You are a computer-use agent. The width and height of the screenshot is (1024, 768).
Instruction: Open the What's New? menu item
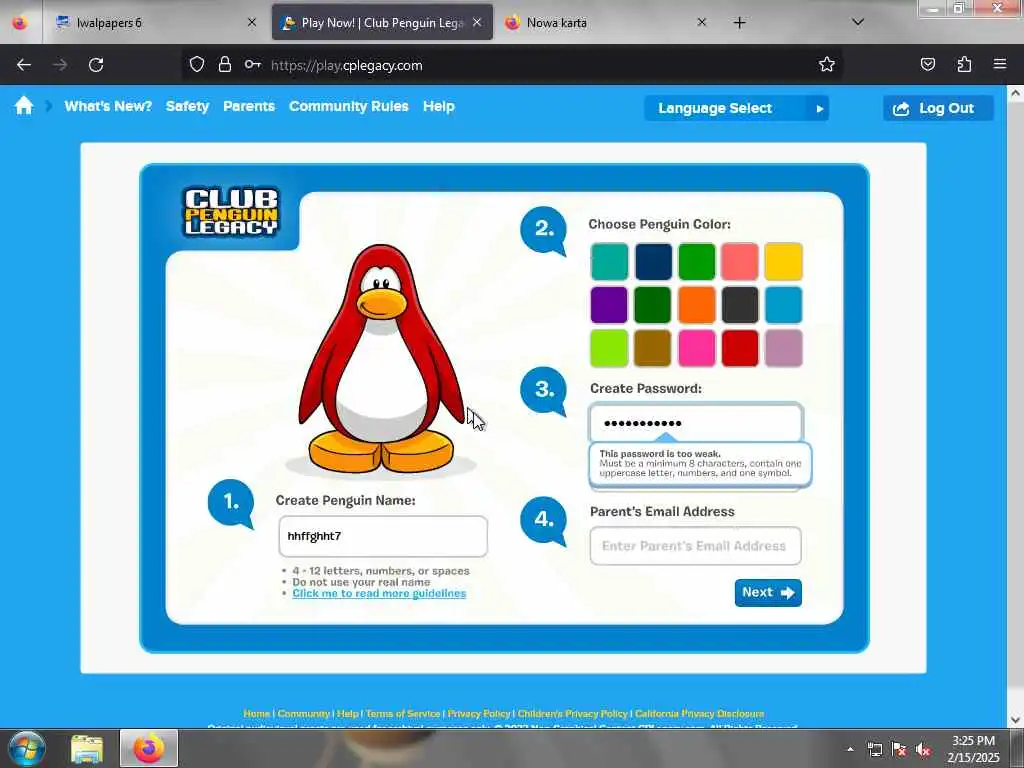pyautogui.click(x=108, y=106)
